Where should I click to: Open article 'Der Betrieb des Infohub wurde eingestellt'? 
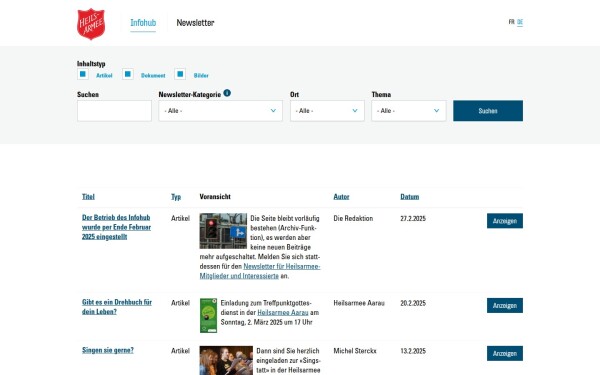click(x=116, y=227)
